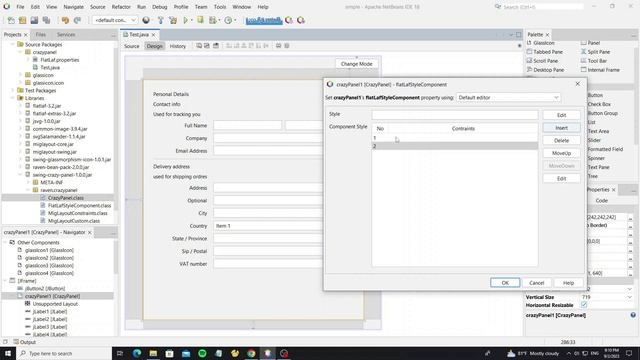Viewport: 640px width, 360px height.
Task: Click the Help button in dialog
Action: click(568, 282)
